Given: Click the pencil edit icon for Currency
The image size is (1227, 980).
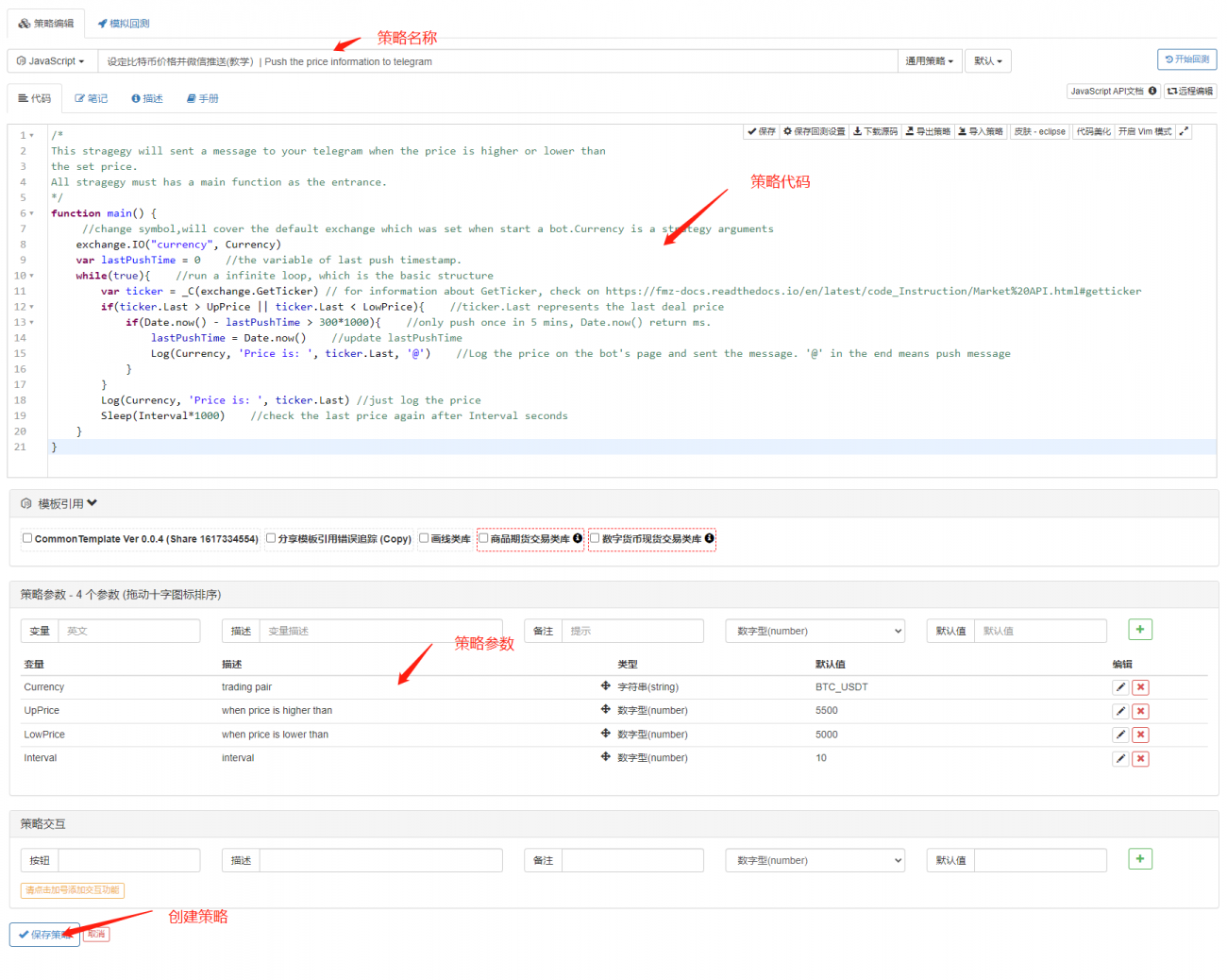Looking at the screenshot, I should (1120, 687).
